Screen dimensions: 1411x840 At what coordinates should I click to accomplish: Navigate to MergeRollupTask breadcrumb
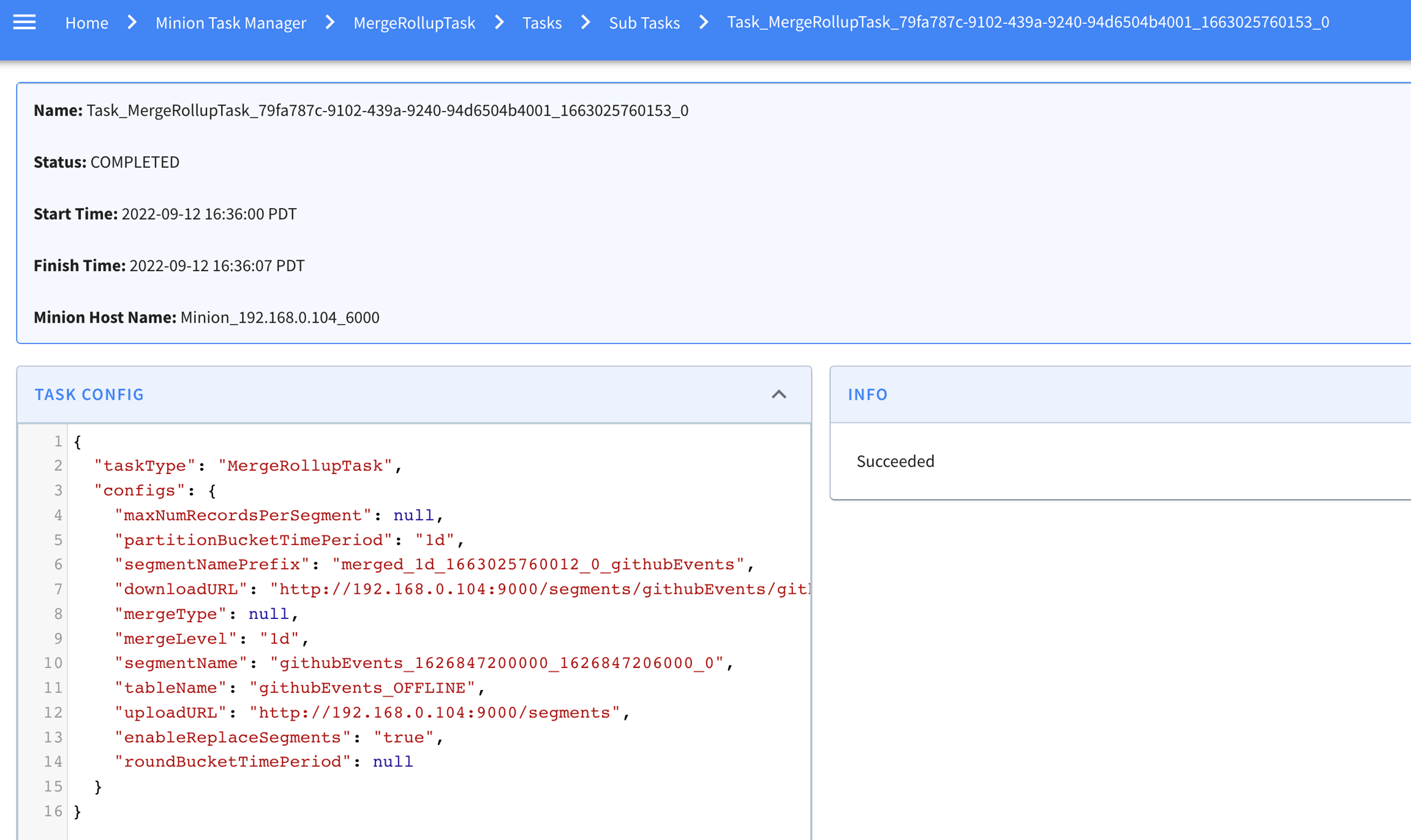tap(414, 23)
